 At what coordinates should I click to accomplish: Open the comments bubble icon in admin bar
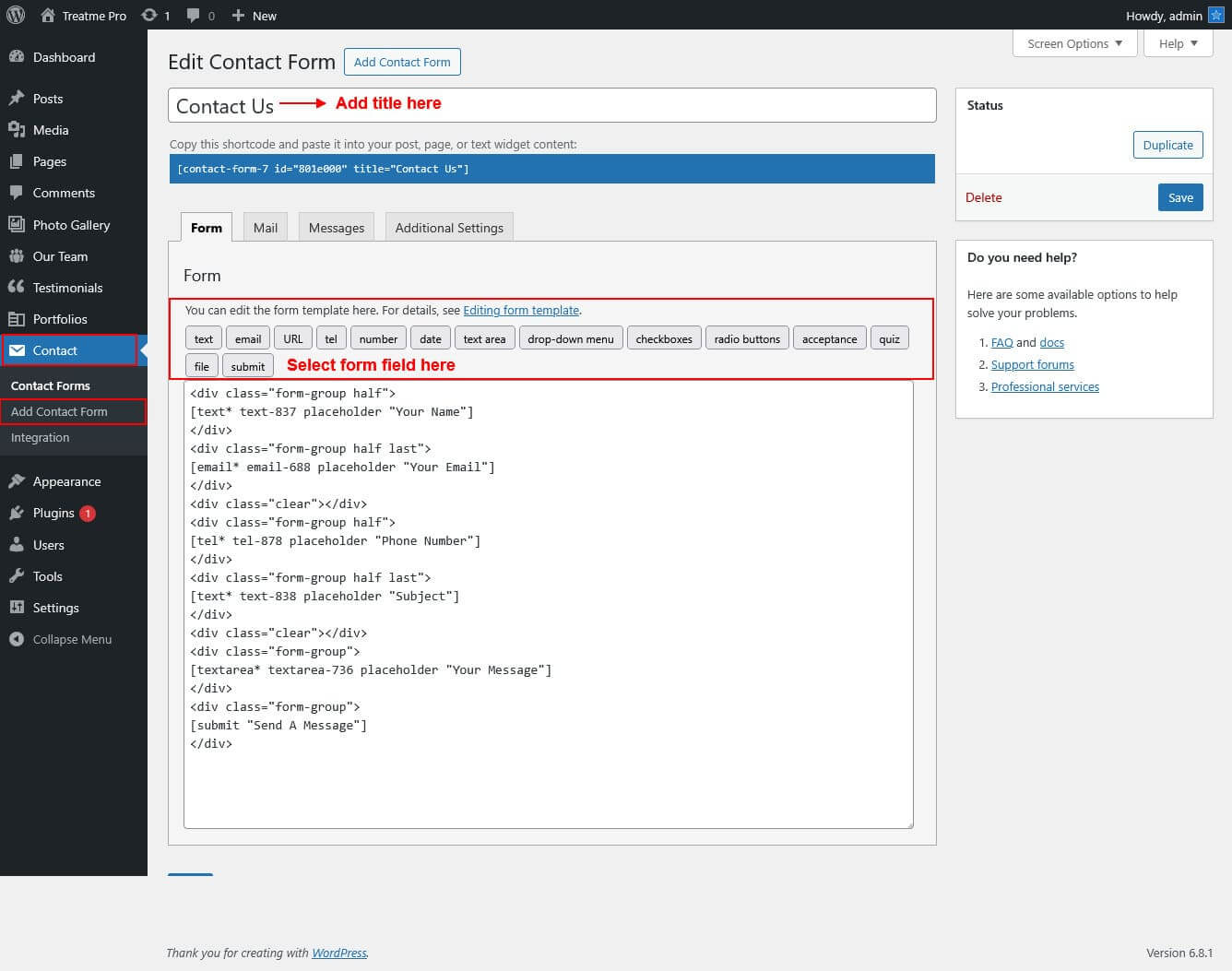tap(193, 16)
